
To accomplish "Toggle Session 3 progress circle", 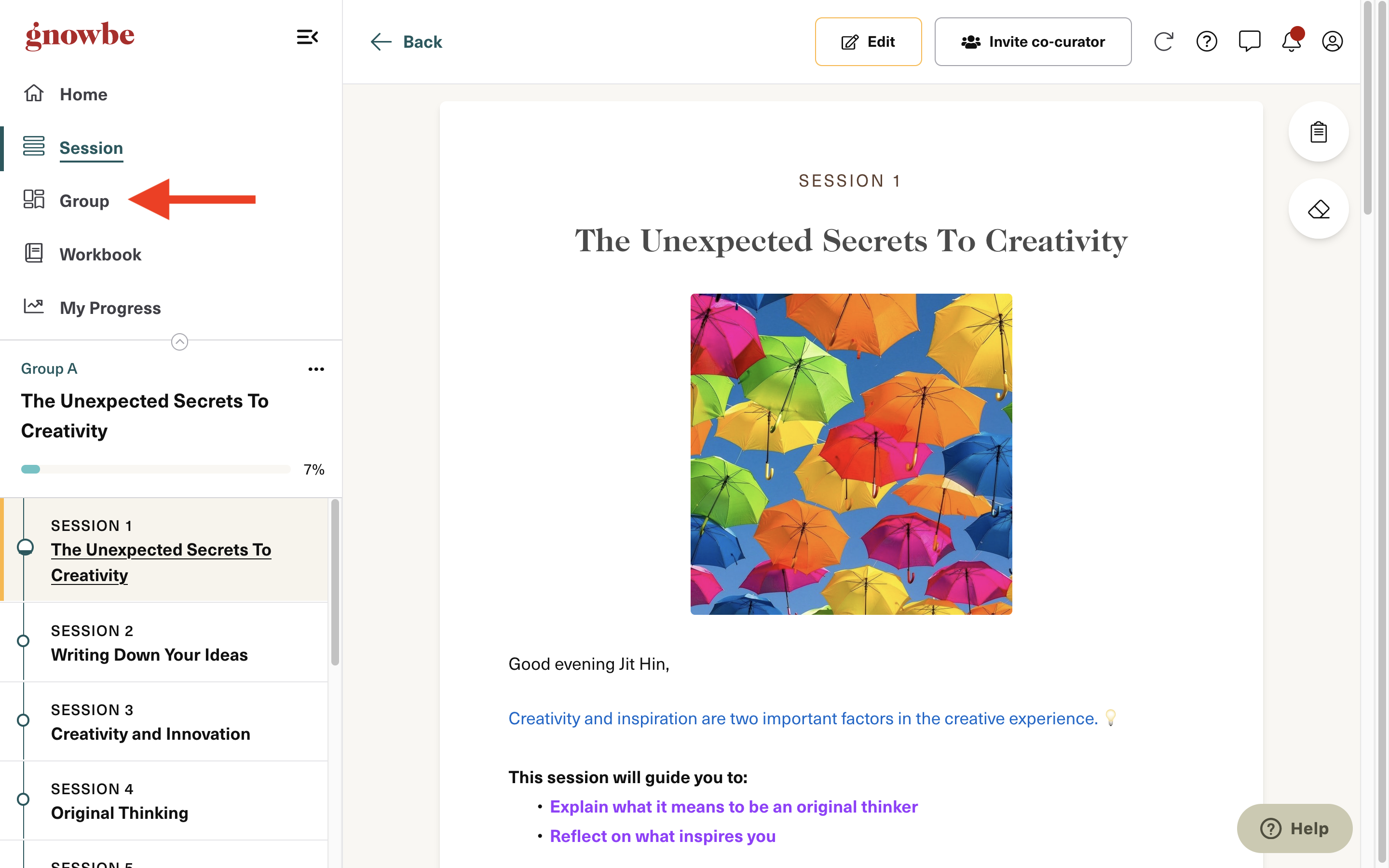I will pyautogui.click(x=23, y=720).
